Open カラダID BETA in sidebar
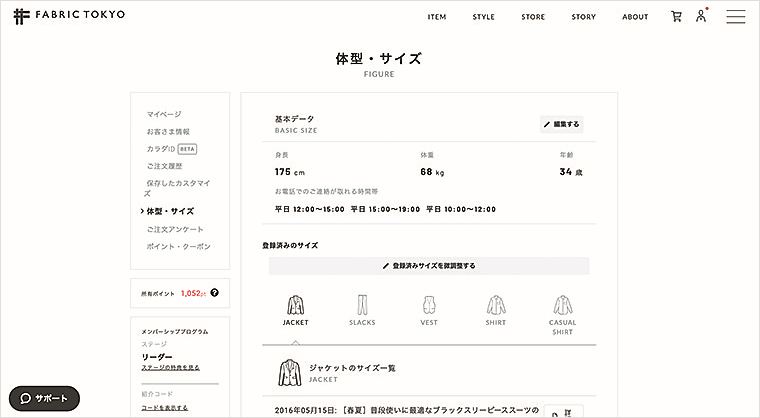The image size is (760, 418). 172,149
